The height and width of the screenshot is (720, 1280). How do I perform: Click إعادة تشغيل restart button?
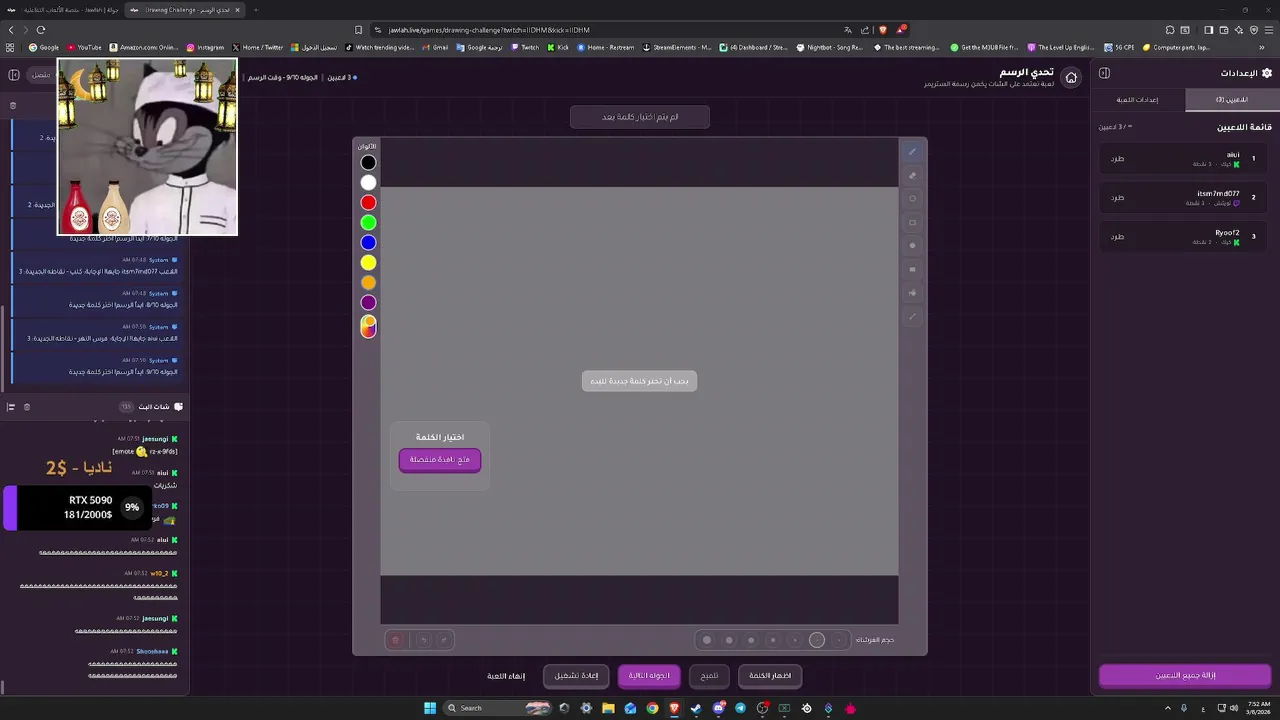tap(576, 676)
